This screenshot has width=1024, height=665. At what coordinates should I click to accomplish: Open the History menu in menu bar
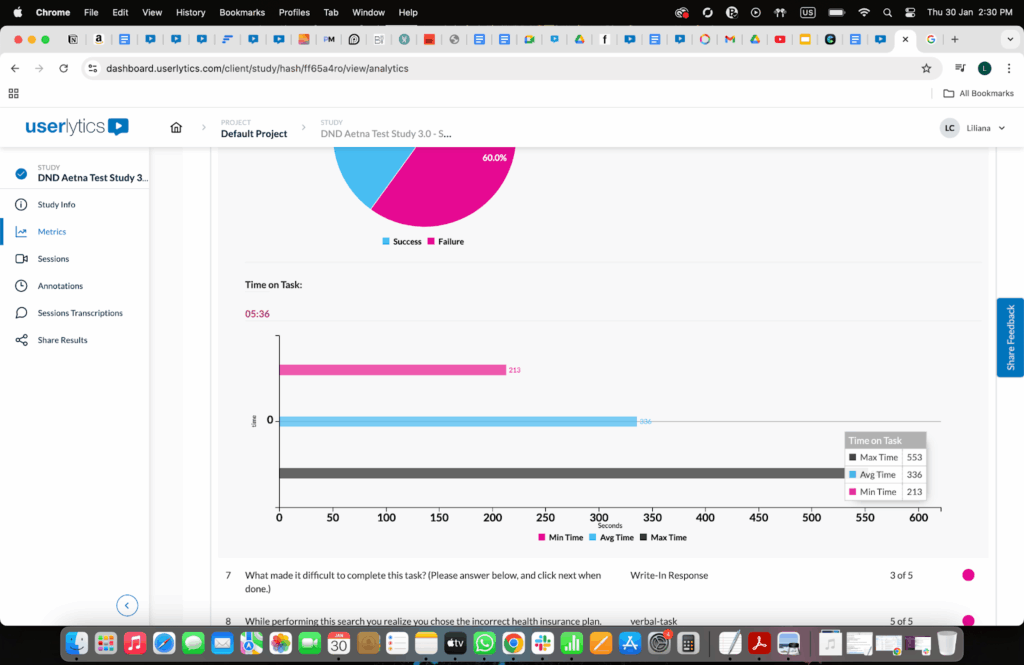click(x=190, y=12)
